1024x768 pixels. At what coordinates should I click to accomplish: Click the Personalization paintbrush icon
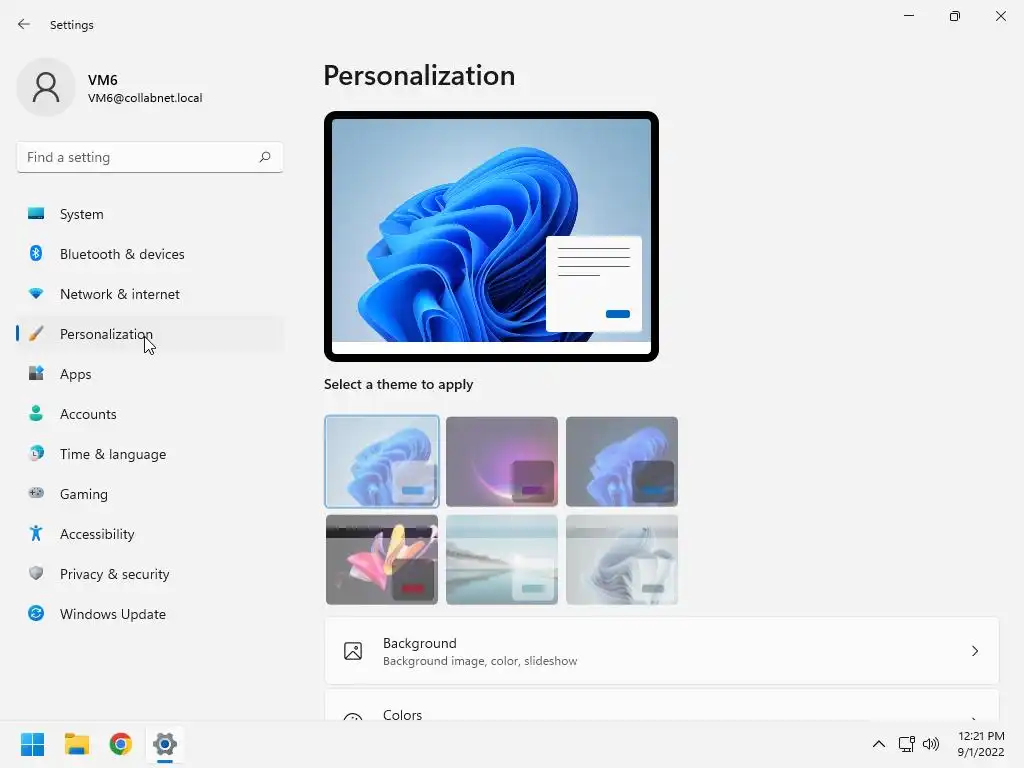pyautogui.click(x=36, y=334)
